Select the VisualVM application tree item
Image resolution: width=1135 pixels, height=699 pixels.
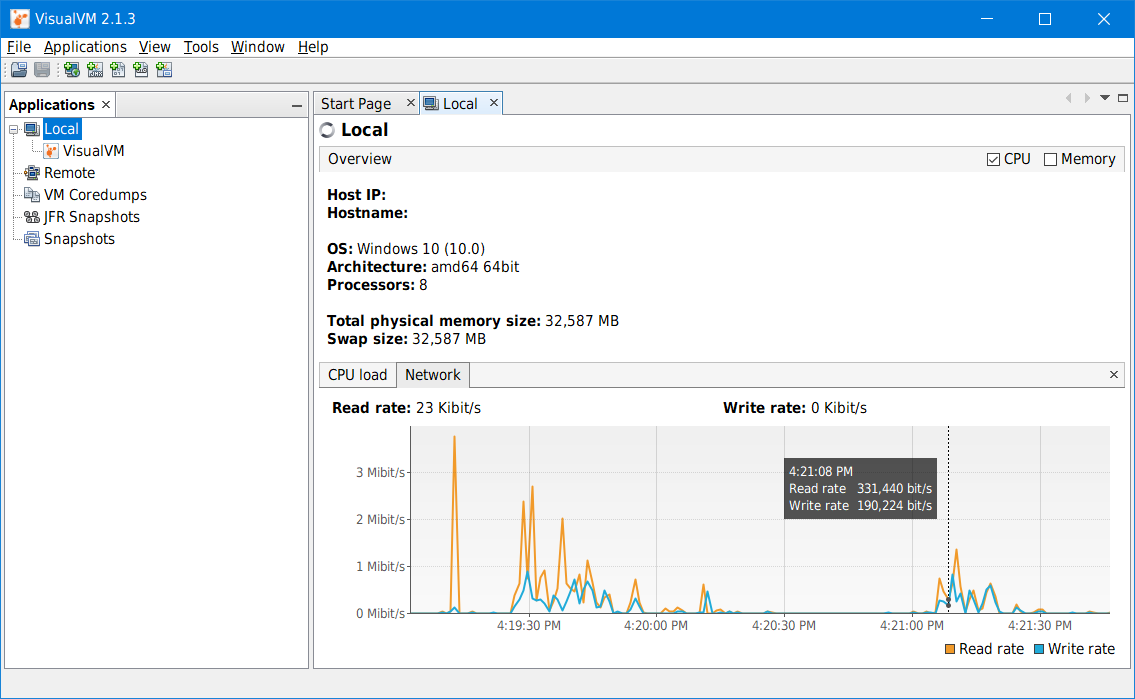[93, 151]
